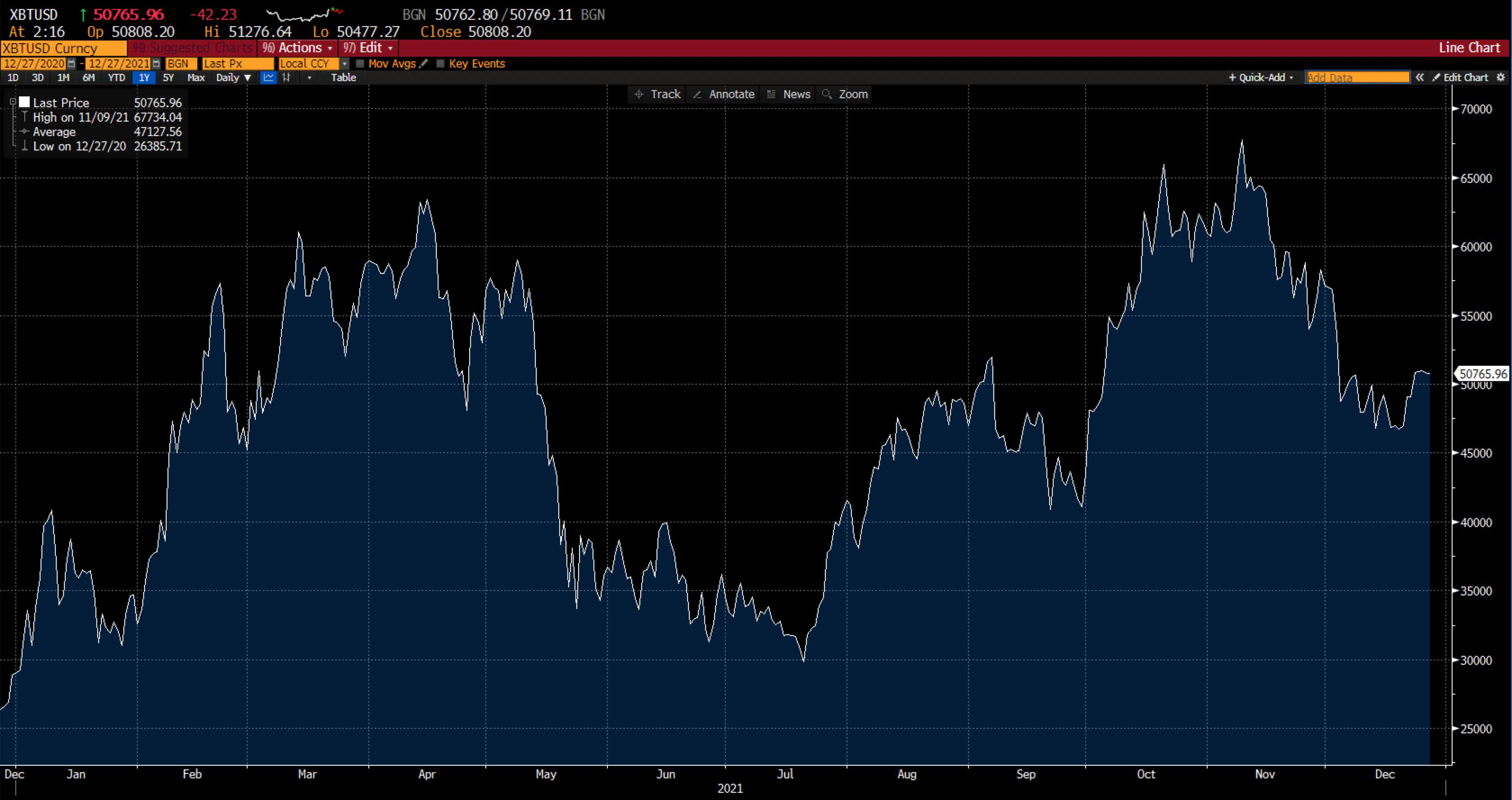Screen dimensions: 1512x800
Task: Click the Add Data input field
Action: [1357, 77]
